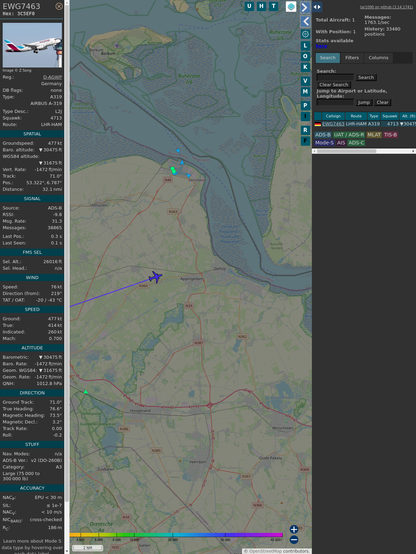This screenshot has width=416, height=554.
Task: Toggle the O map button
Action: (305, 57)
